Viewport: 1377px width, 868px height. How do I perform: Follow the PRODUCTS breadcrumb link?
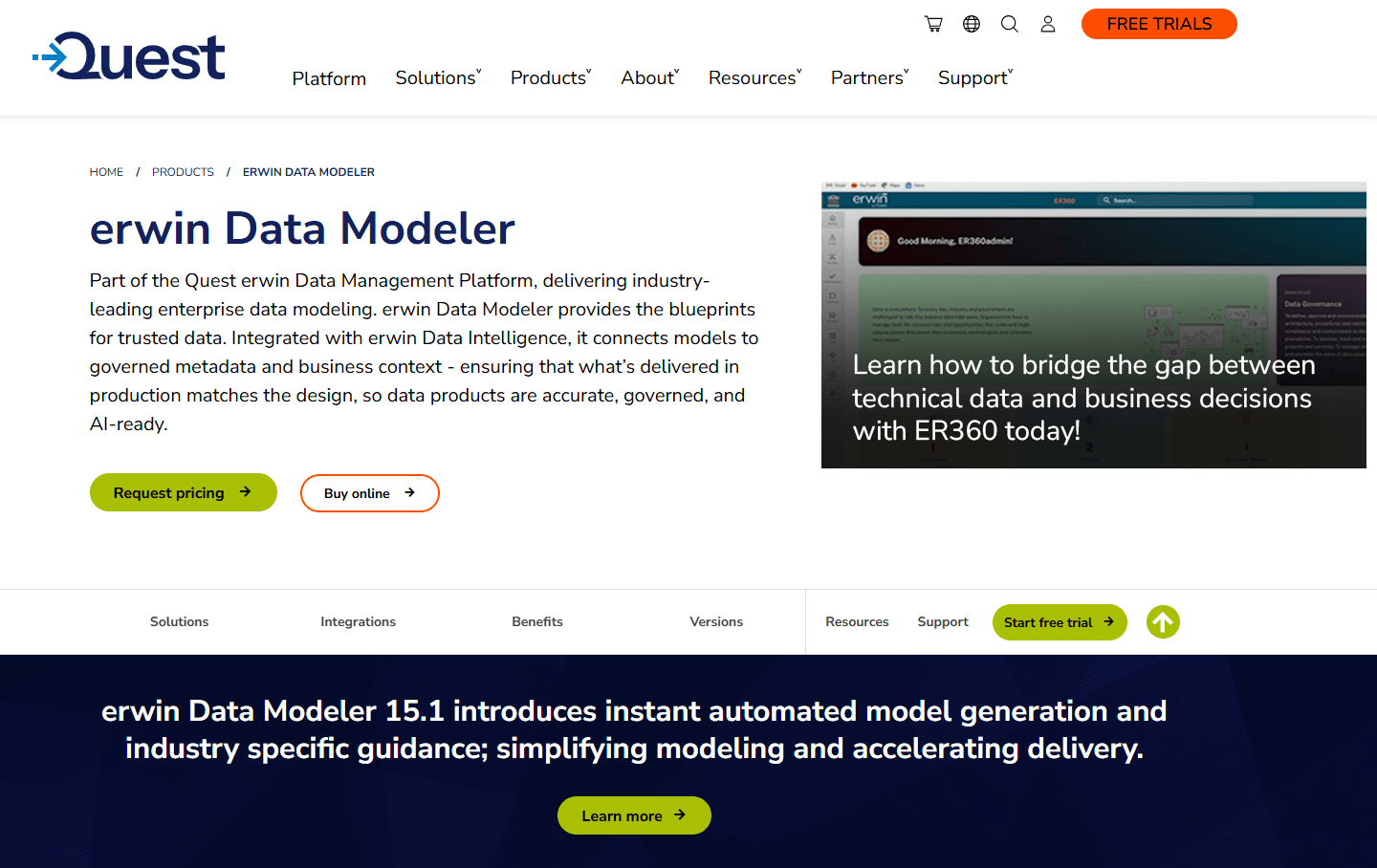183,172
